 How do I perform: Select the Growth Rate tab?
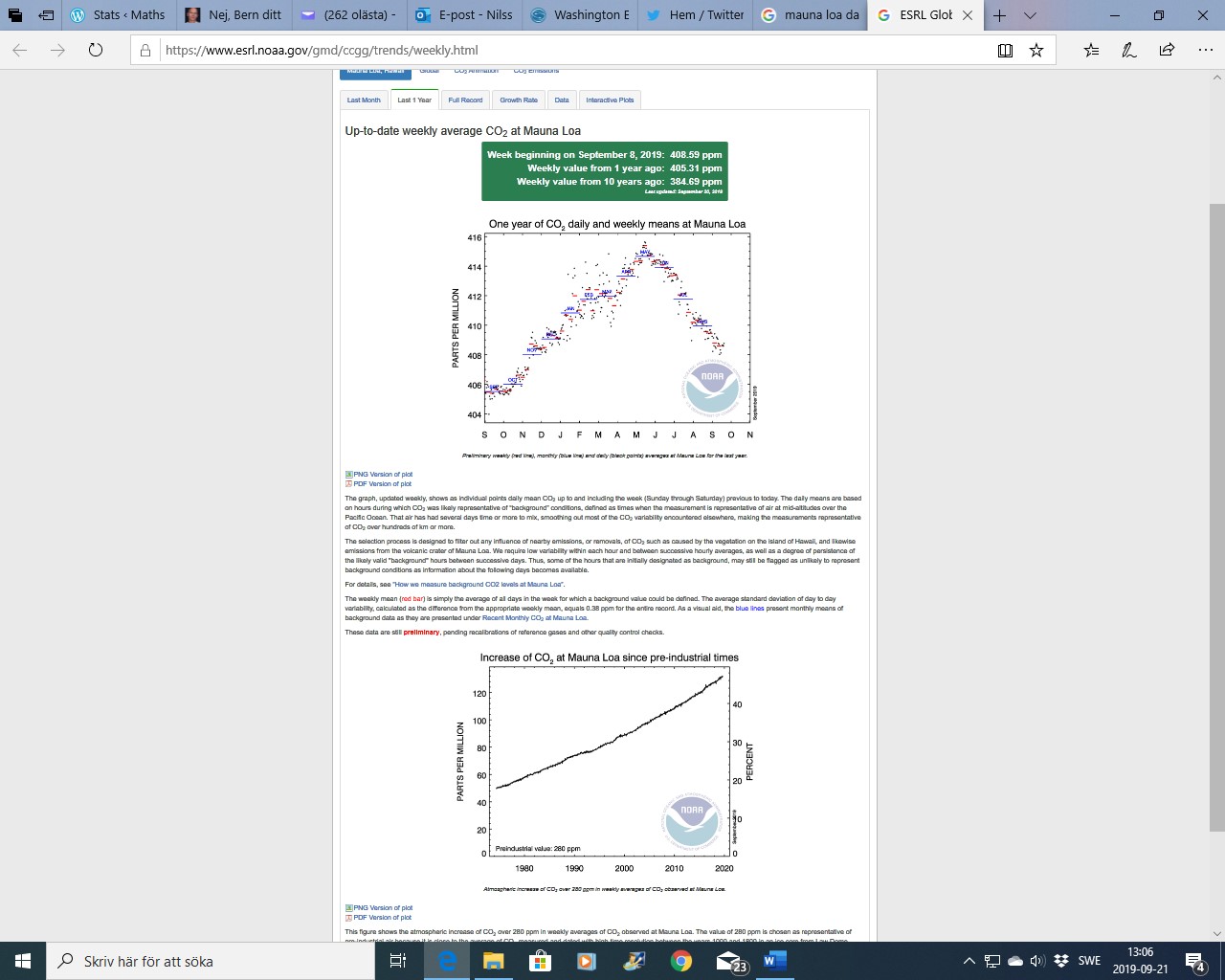click(x=518, y=100)
